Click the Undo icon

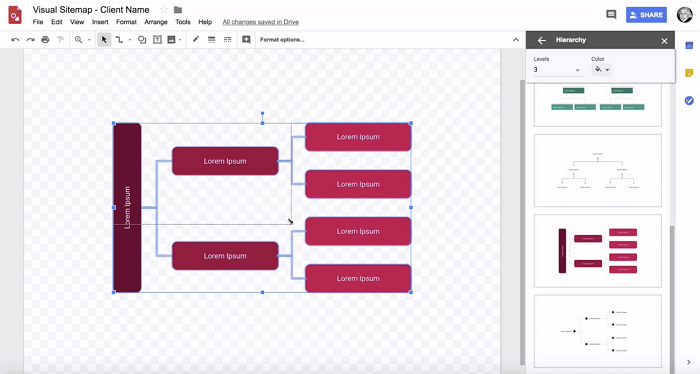coord(15,40)
